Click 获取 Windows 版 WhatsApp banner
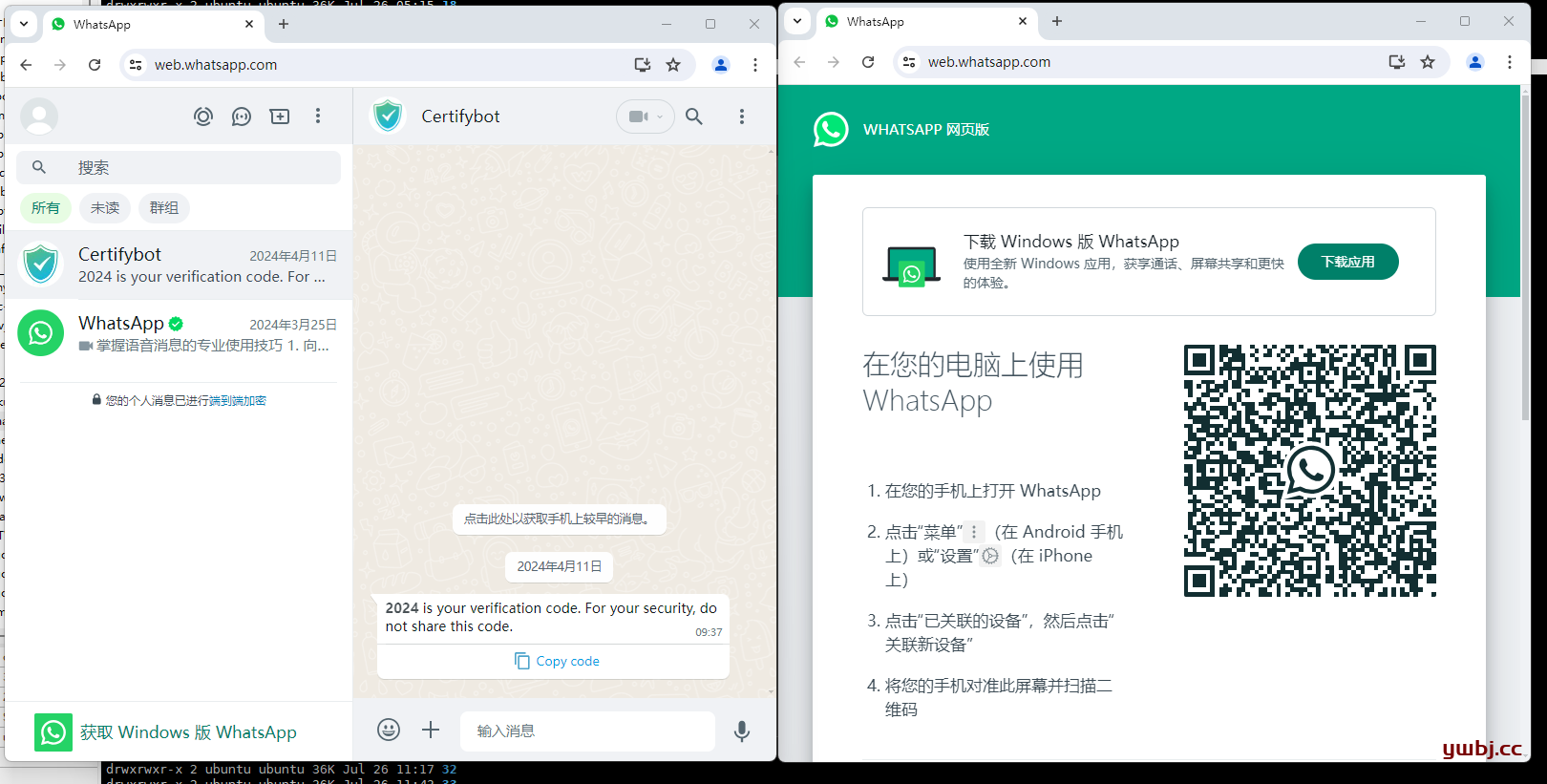The width and height of the screenshot is (1547, 784). [179, 732]
